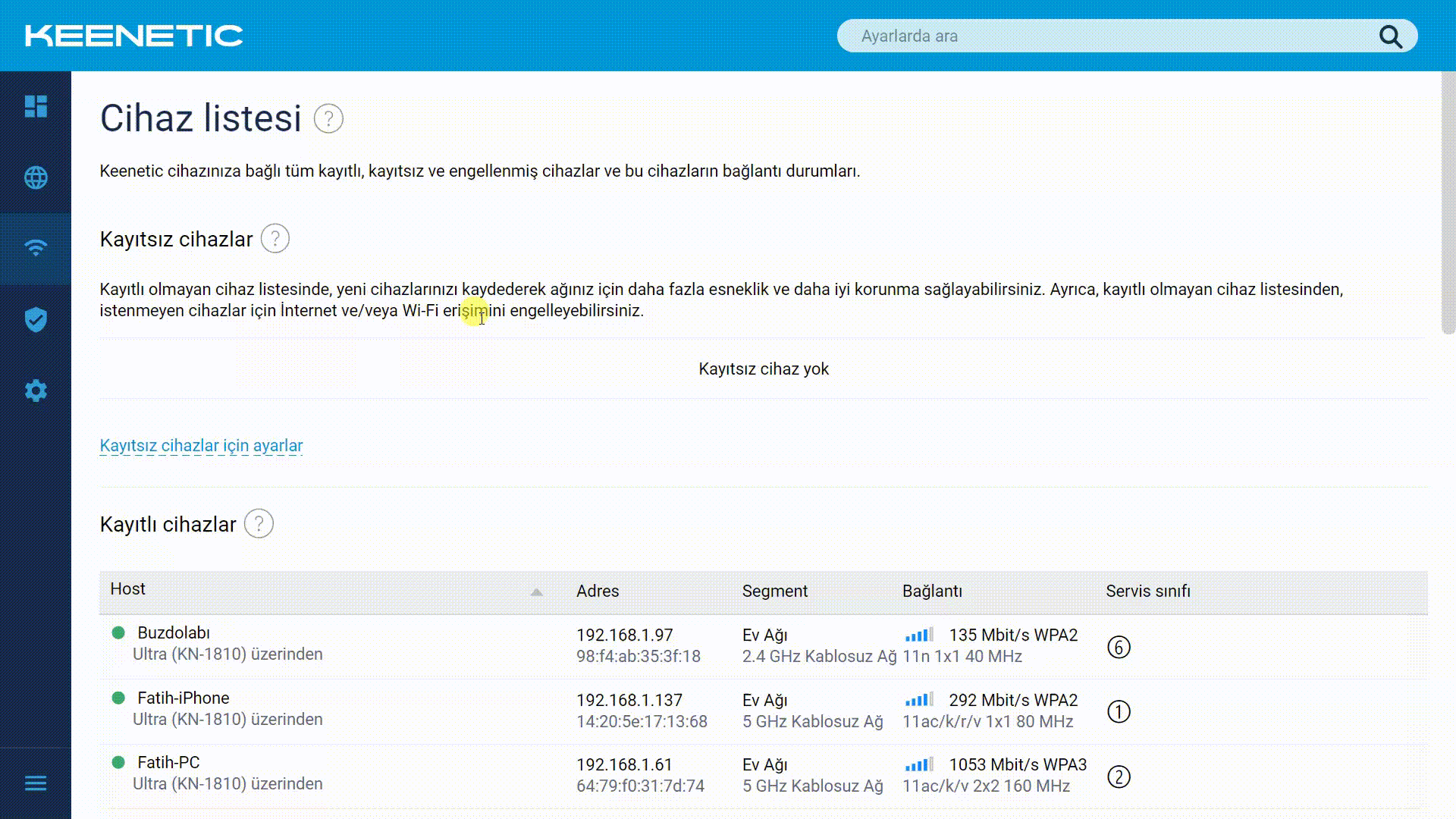Open Kayıtsız cihazlar için ayarlar link
The width and height of the screenshot is (1456, 819).
pos(201,446)
